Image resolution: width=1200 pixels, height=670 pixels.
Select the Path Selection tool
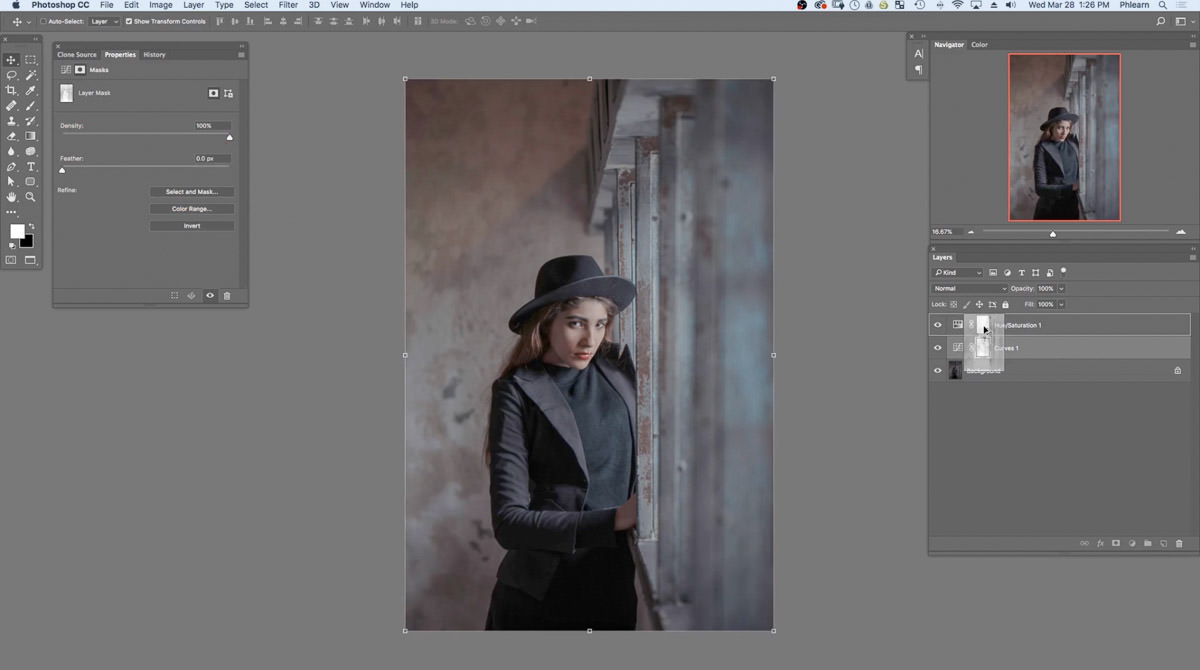click(11, 182)
